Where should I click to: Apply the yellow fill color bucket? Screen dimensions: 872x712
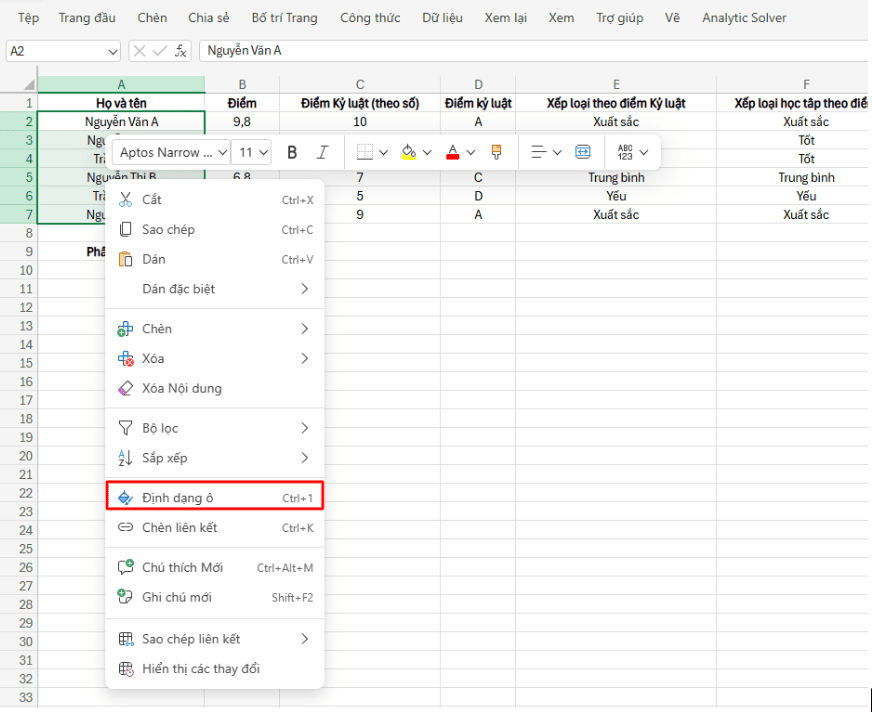coord(409,152)
